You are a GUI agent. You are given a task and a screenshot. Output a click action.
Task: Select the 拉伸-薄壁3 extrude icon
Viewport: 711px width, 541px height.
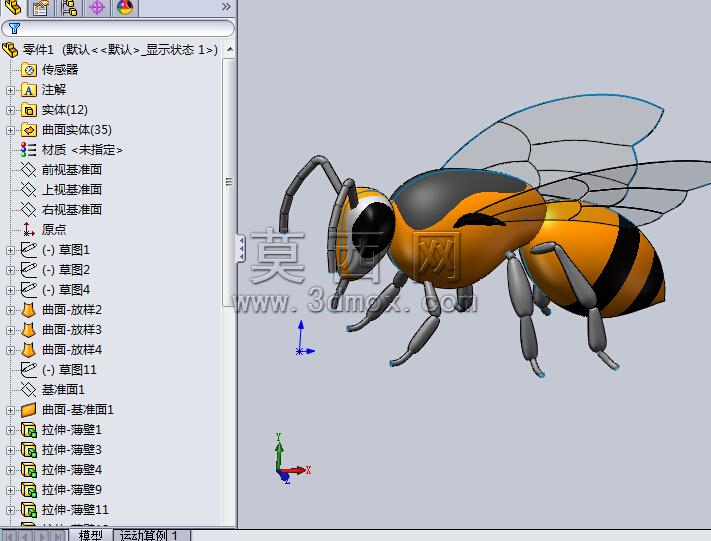[x=29, y=449]
